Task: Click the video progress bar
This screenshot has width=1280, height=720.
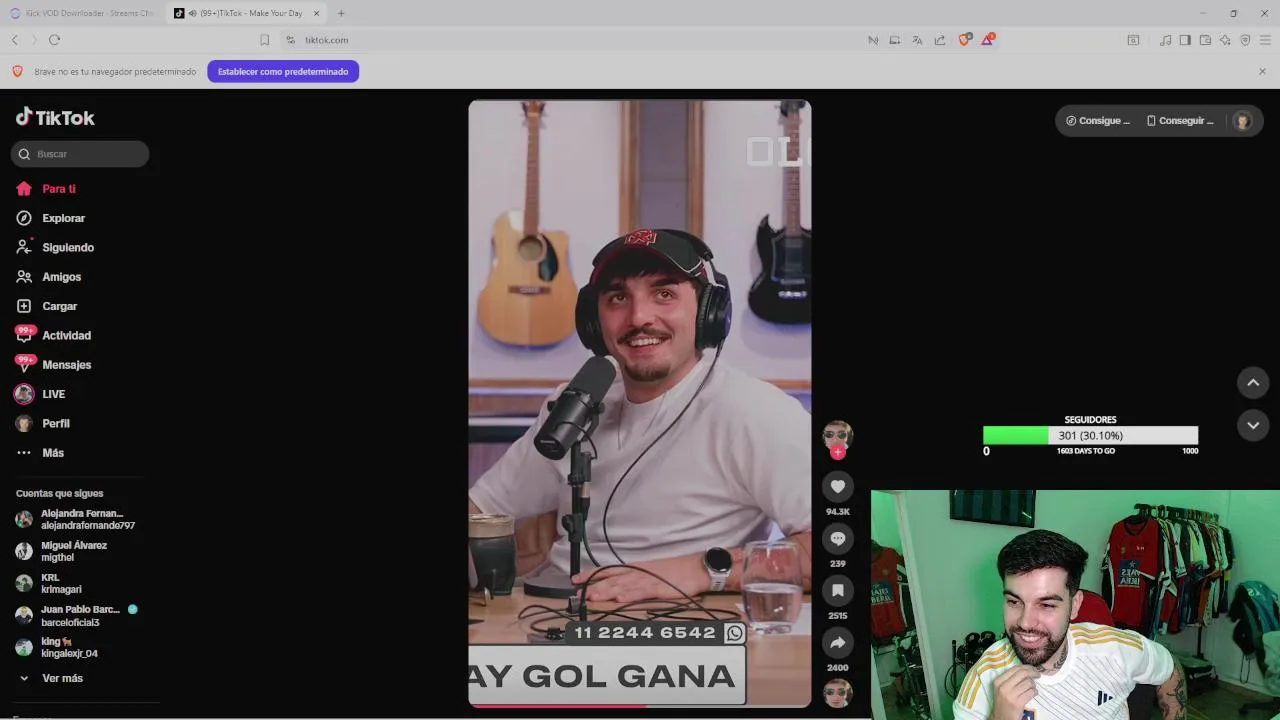Action: pos(640,705)
